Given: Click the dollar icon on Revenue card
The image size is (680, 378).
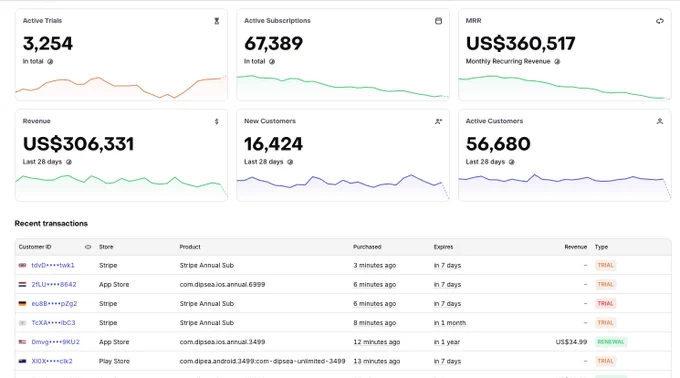Looking at the screenshot, I should (217, 121).
